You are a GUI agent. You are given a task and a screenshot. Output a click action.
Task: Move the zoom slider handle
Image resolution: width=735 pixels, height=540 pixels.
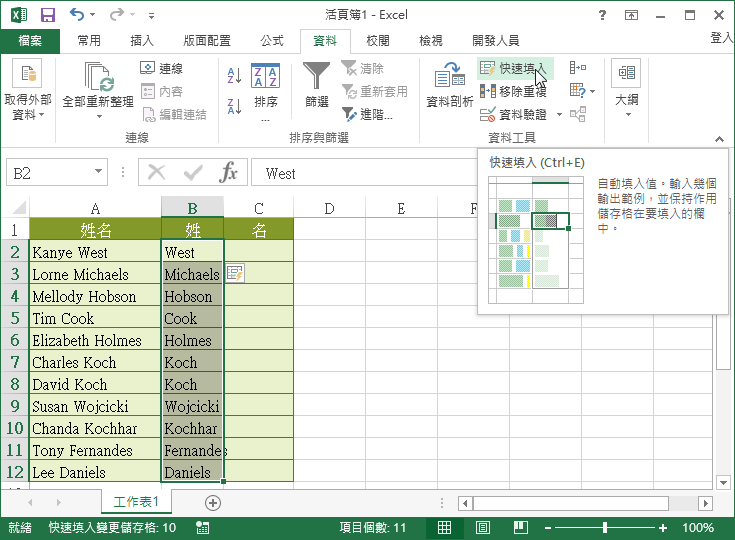pyautogui.click(x=605, y=528)
